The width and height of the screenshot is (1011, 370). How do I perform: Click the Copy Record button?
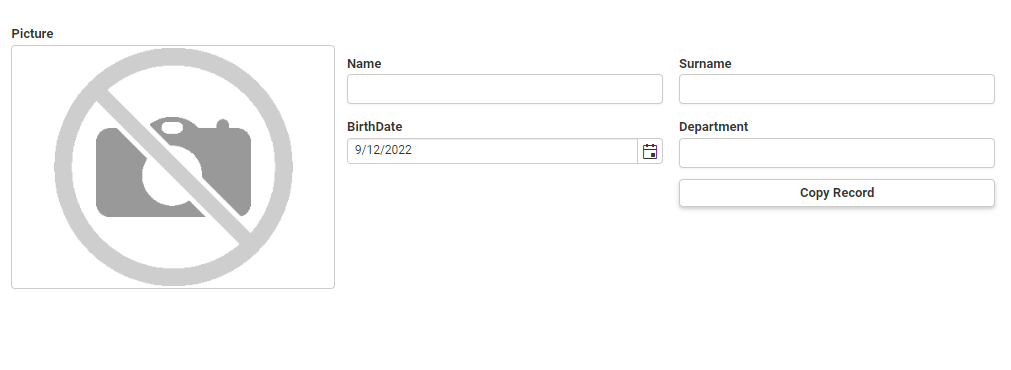[836, 193]
